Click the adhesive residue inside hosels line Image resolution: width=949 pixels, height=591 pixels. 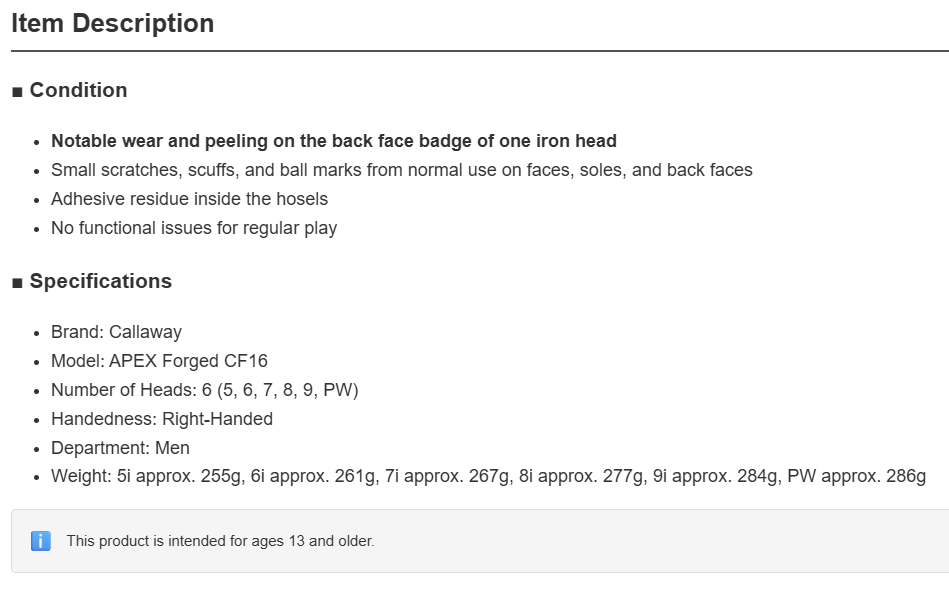point(189,199)
